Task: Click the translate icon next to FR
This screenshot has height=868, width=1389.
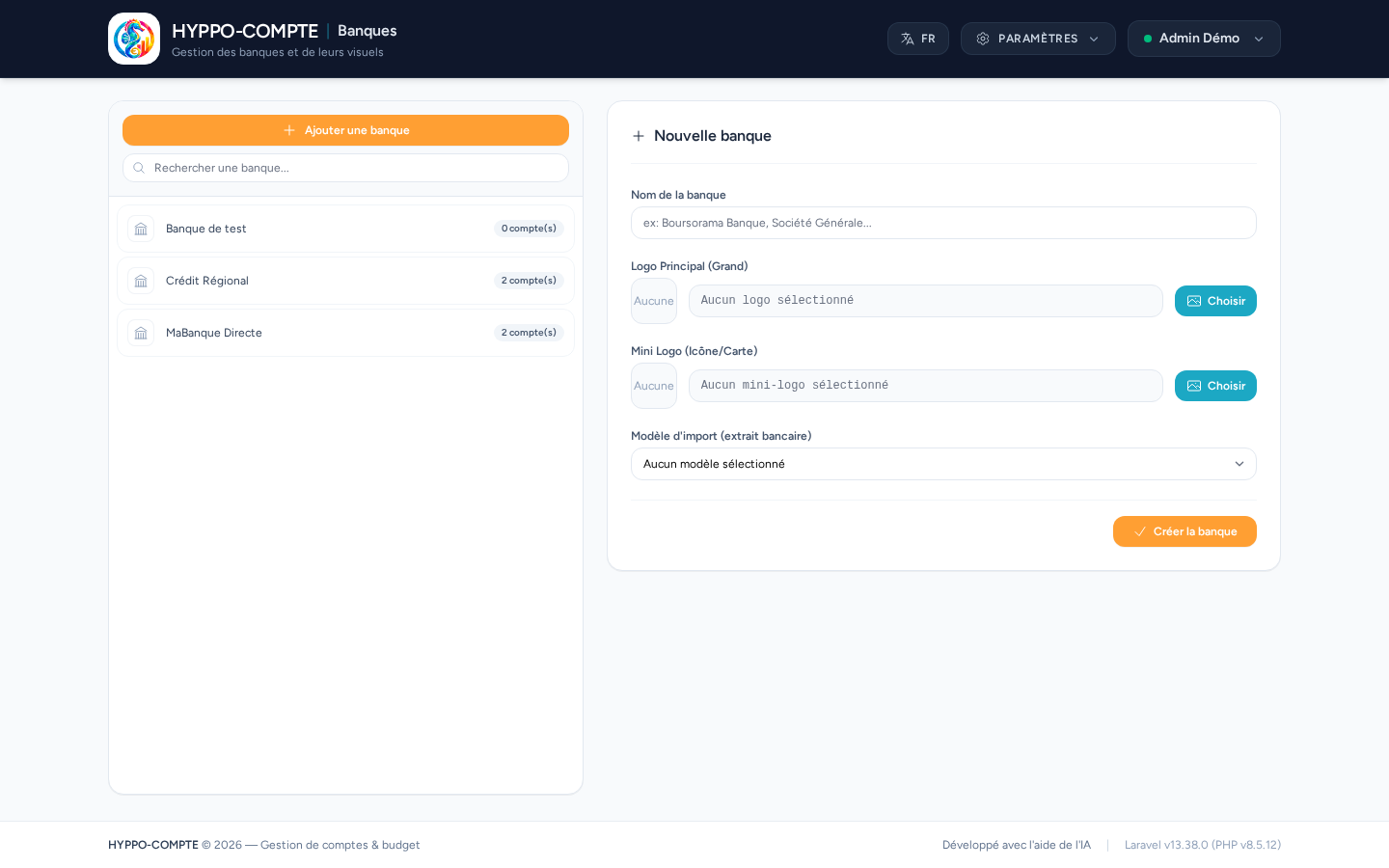Action: pyautogui.click(x=908, y=39)
